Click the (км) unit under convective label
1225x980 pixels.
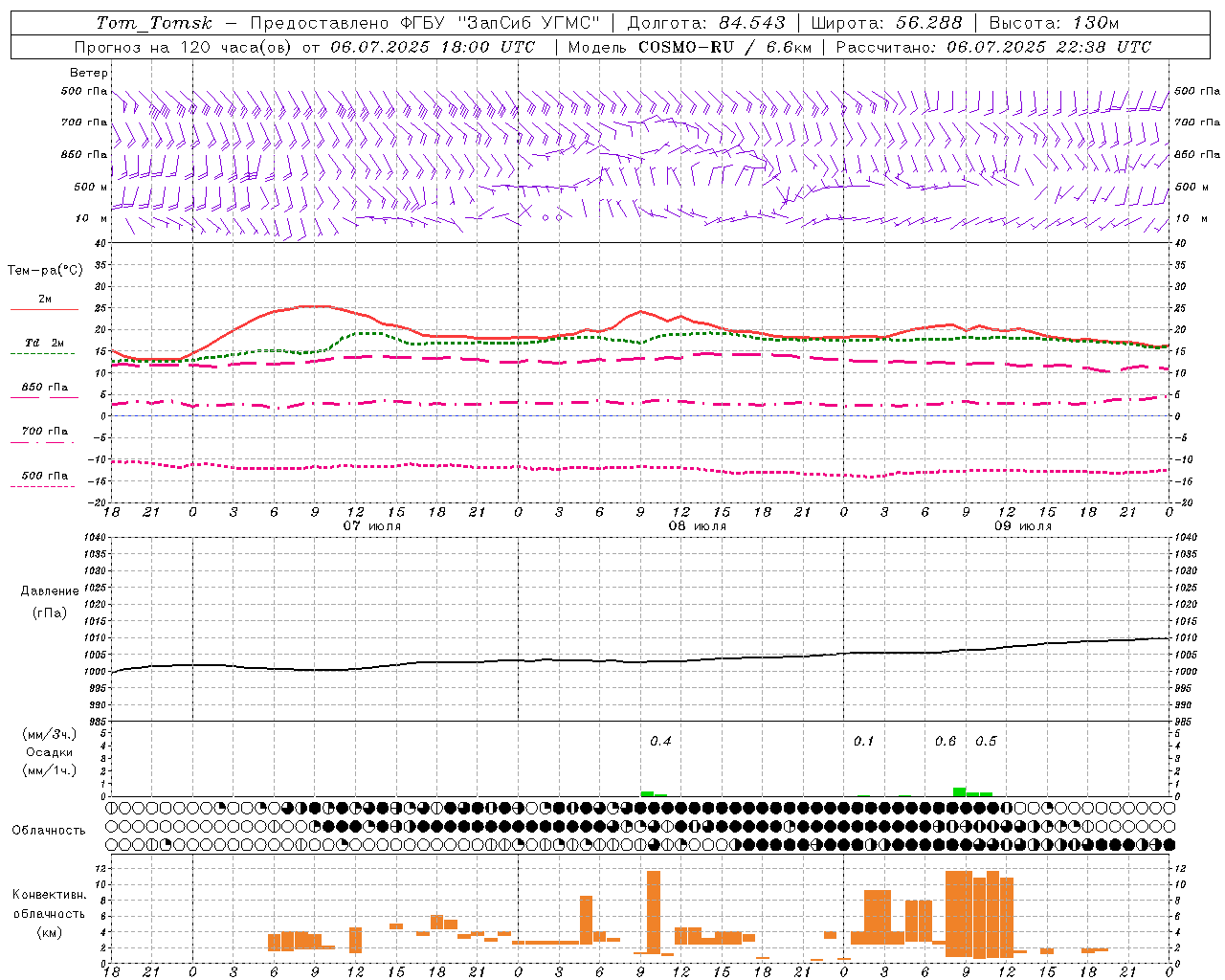[49, 932]
